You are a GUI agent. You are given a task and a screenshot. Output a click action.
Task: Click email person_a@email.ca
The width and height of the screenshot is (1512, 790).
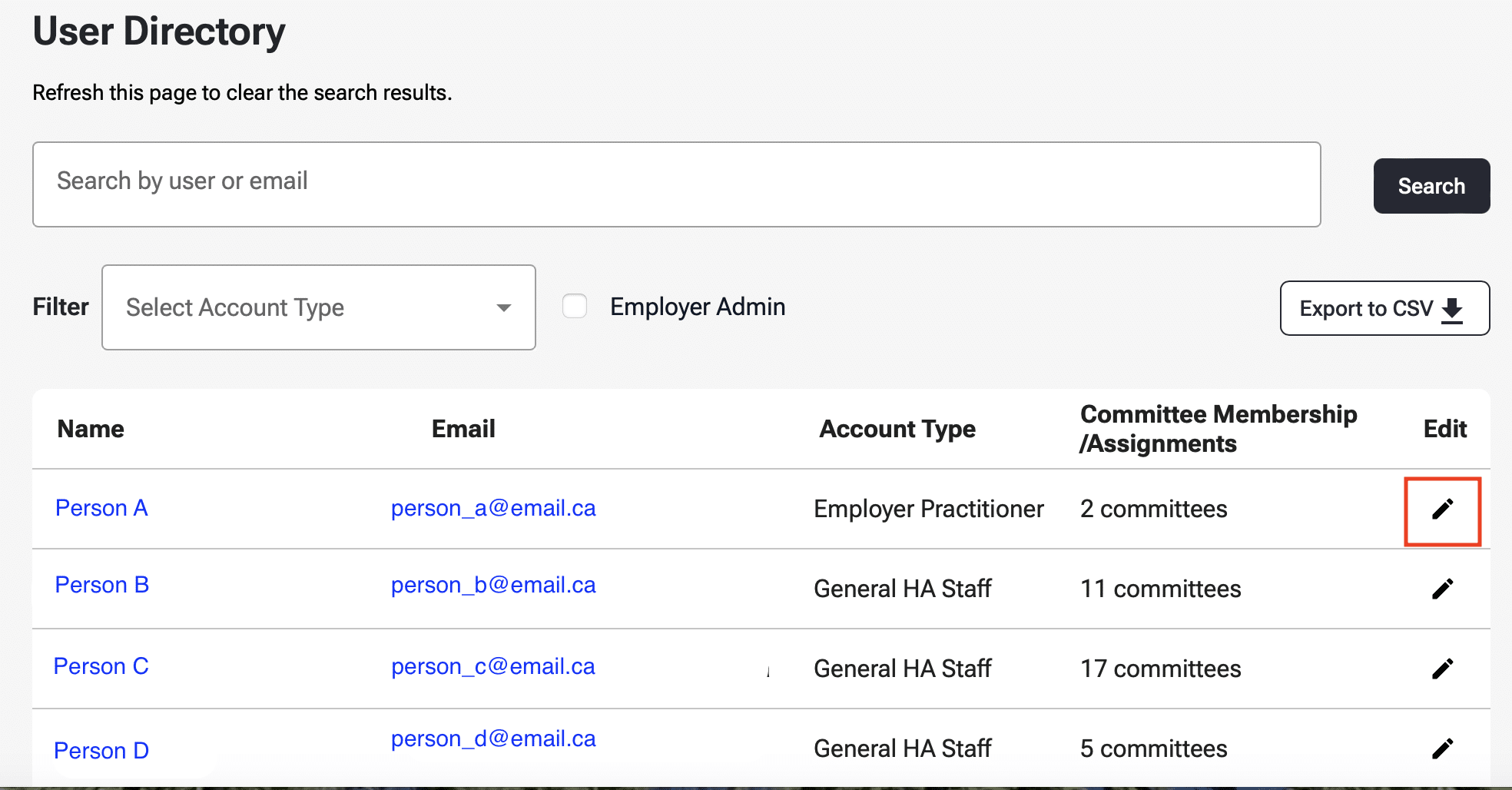coord(493,509)
